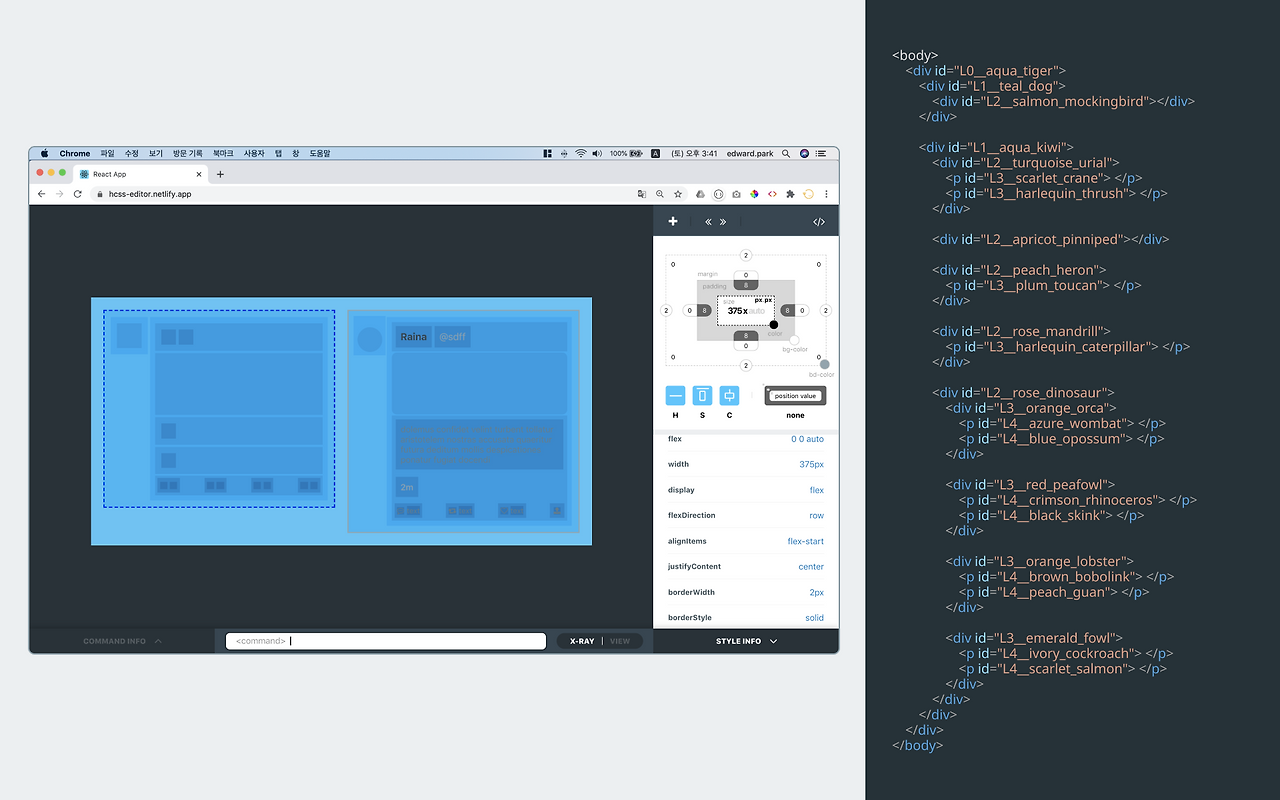Click the 2m timestamp in preview
Image resolution: width=1280 pixels, height=800 pixels.
pos(407,487)
